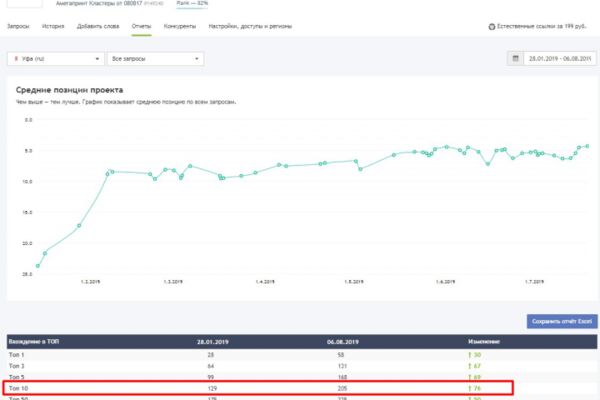Open the Добавить слова tab
This screenshot has height=400, width=600.
tap(98, 26)
